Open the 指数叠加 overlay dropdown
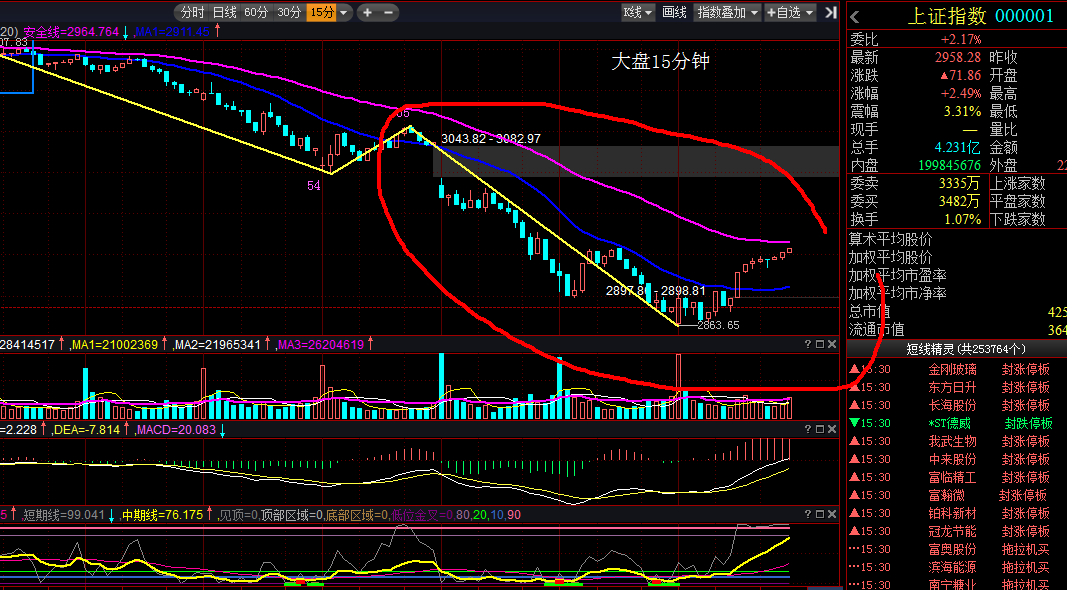This screenshot has width=1067, height=590. tap(727, 12)
